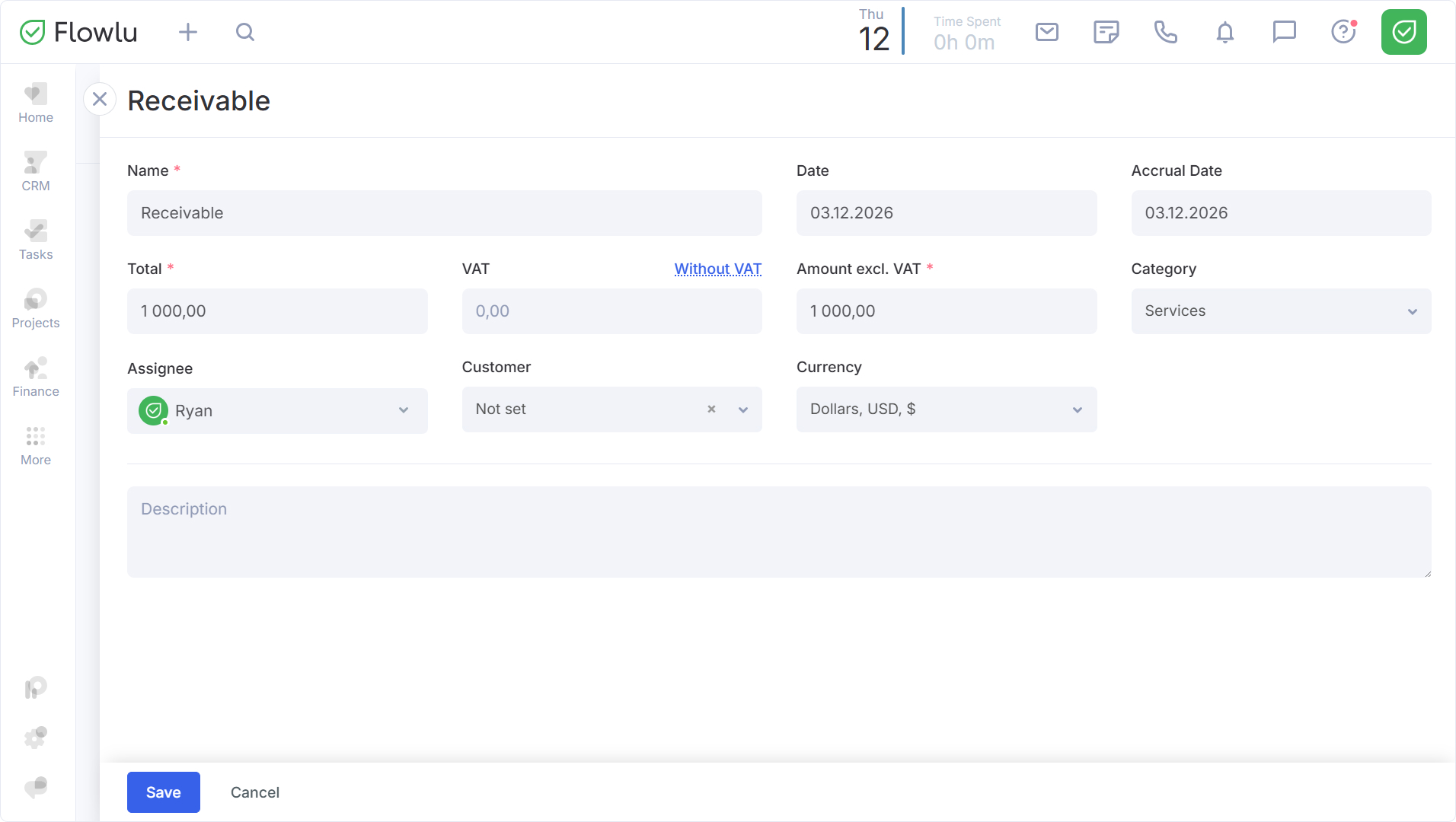This screenshot has height=822, width=1456.
Task: Open the Customer dropdown arrow
Action: click(743, 409)
